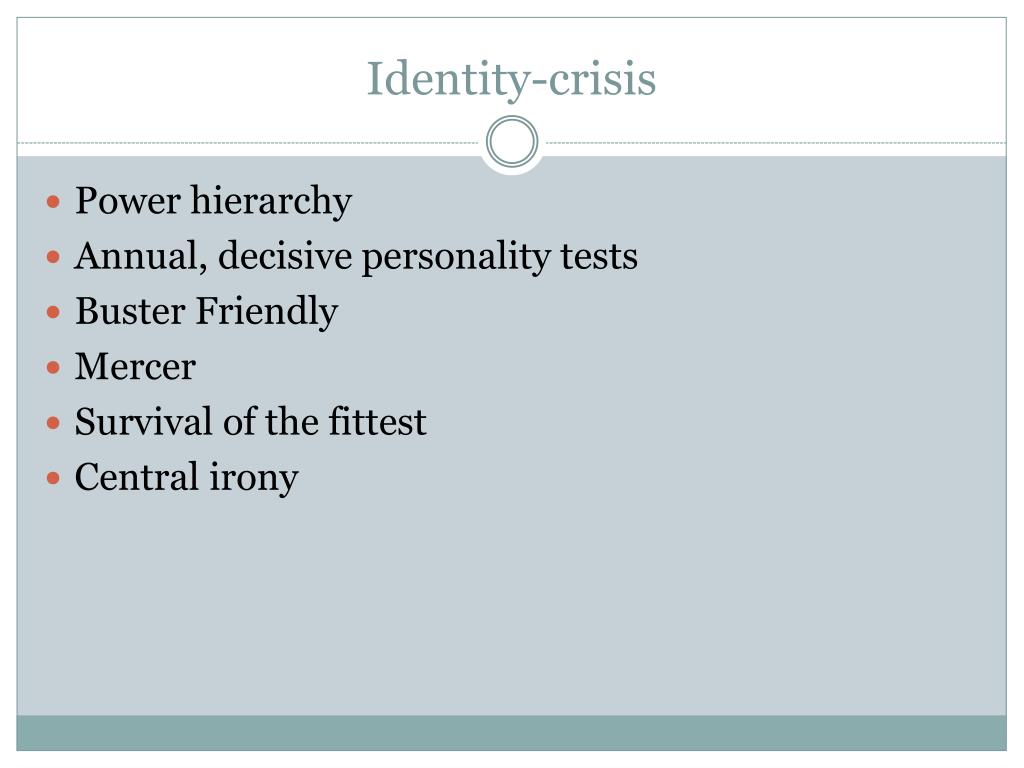Click the Mercer bullet text
Image resolution: width=1024 pixels, height=768 pixels.
pyautogui.click(x=135, y=366)
